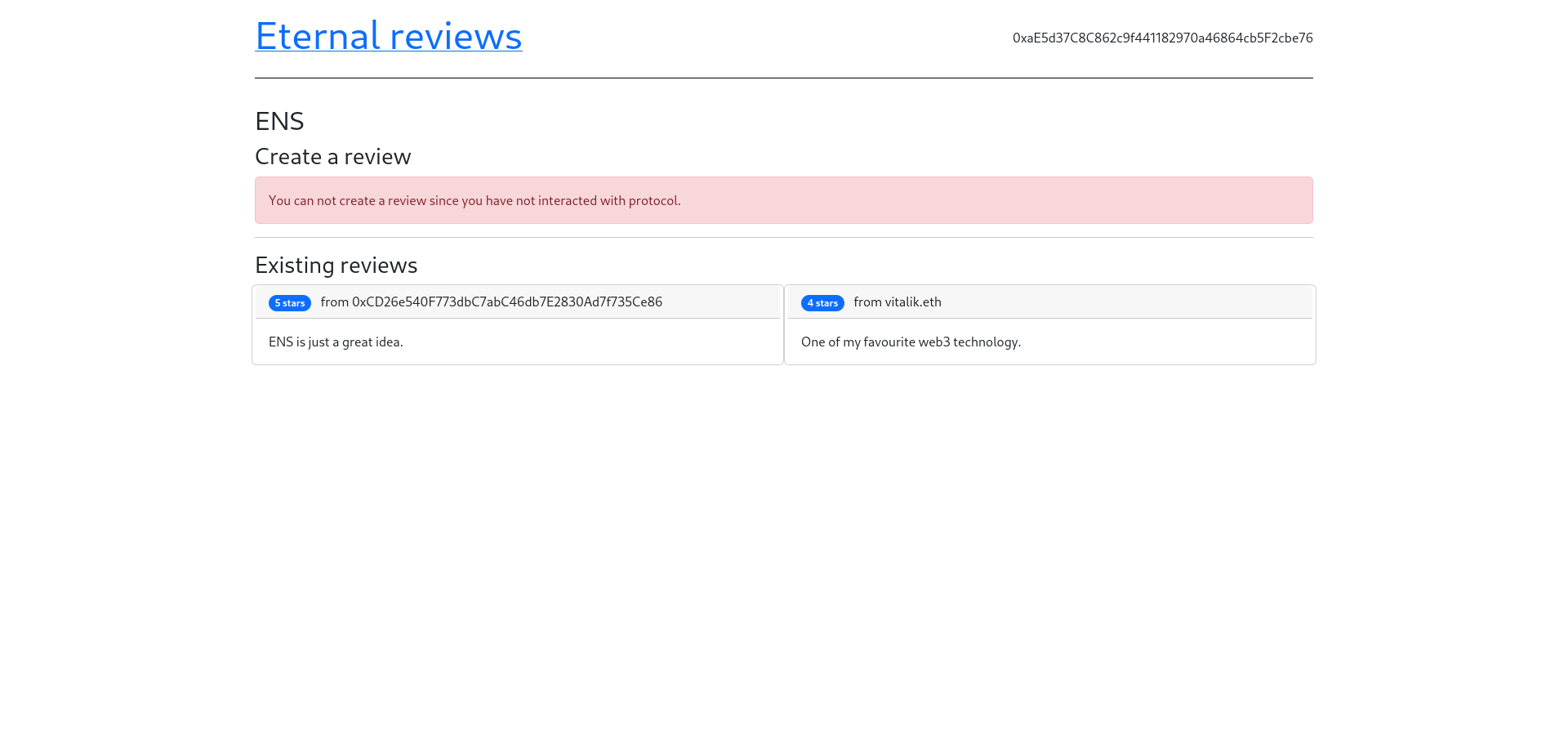Click 'One of my favourite web3 technology.' review text
This screenshot has height=746, width=1568.
point(911,342)
